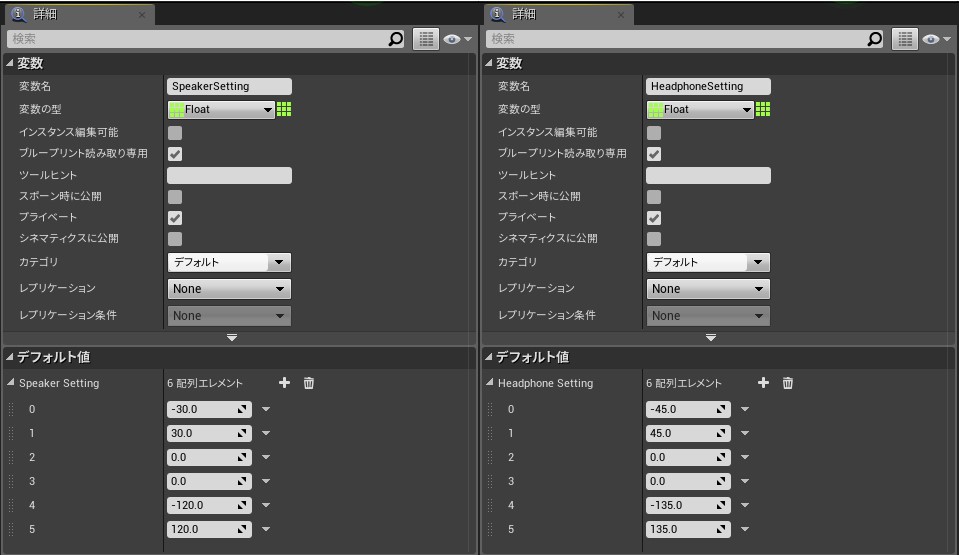Image resolution: width=959 pixels, height=555 pixels.
Task: Close the right 詳細 tab
Action: click(621, 15)
